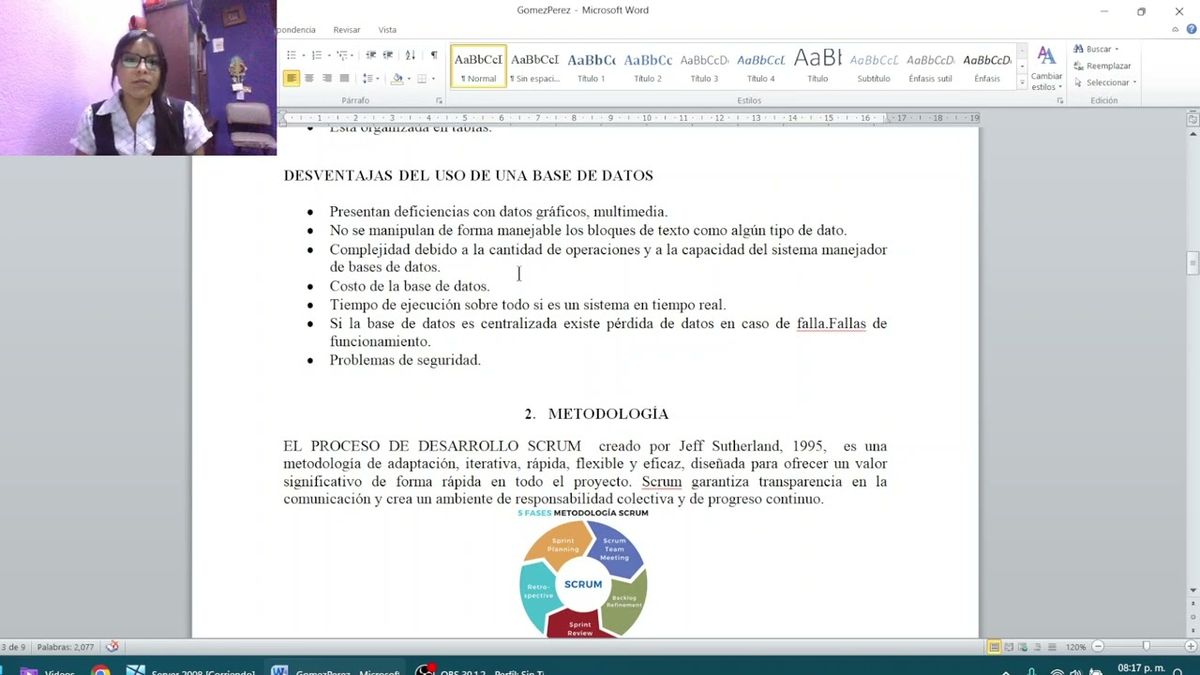Screen dimensions: 1200x675
Task: Click the zoom slider handle
Action: pos(1146,647)
